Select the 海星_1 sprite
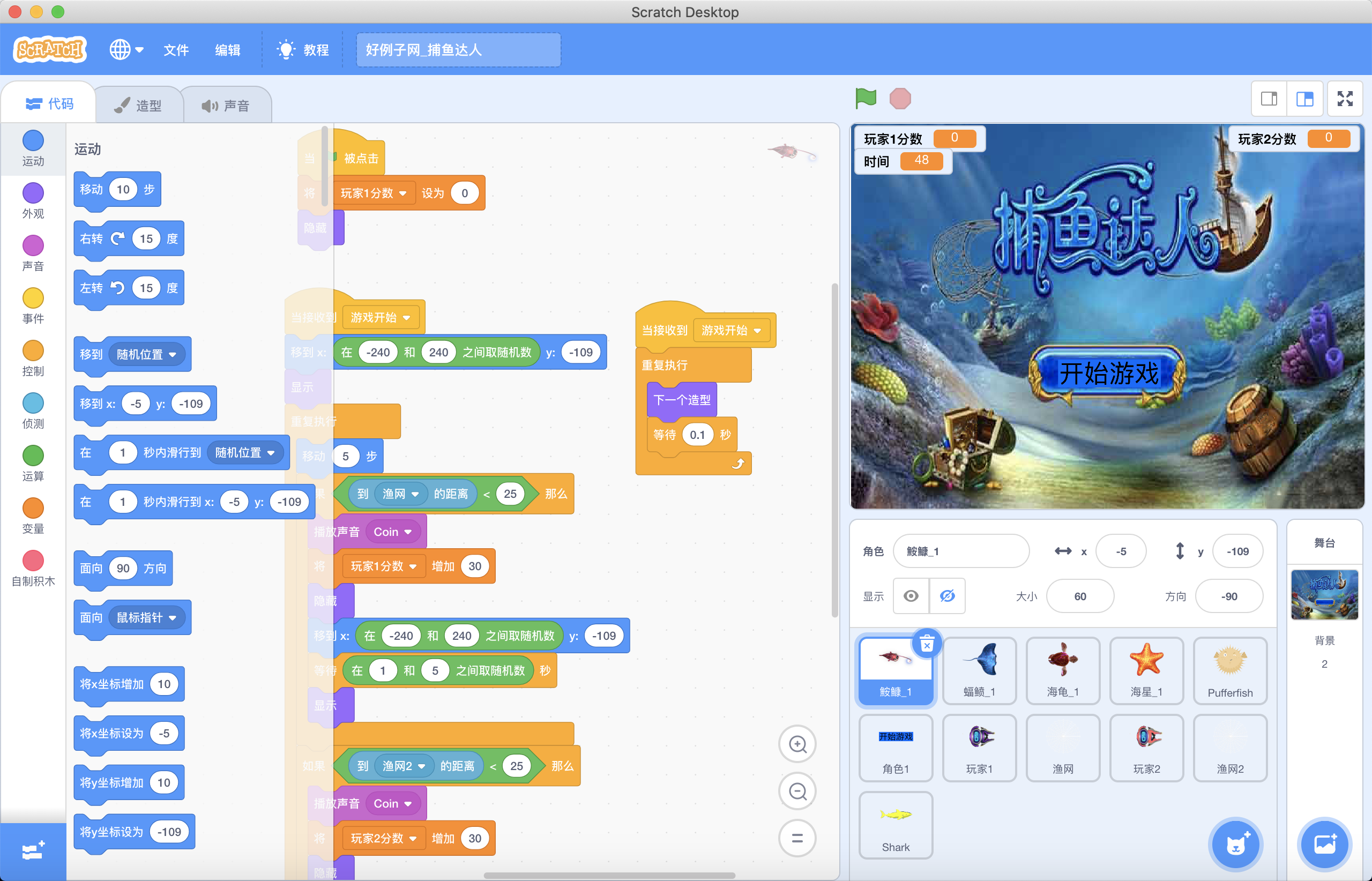Image resolution: width=1372 pixels, height=881 pixels. [1146, 670]
